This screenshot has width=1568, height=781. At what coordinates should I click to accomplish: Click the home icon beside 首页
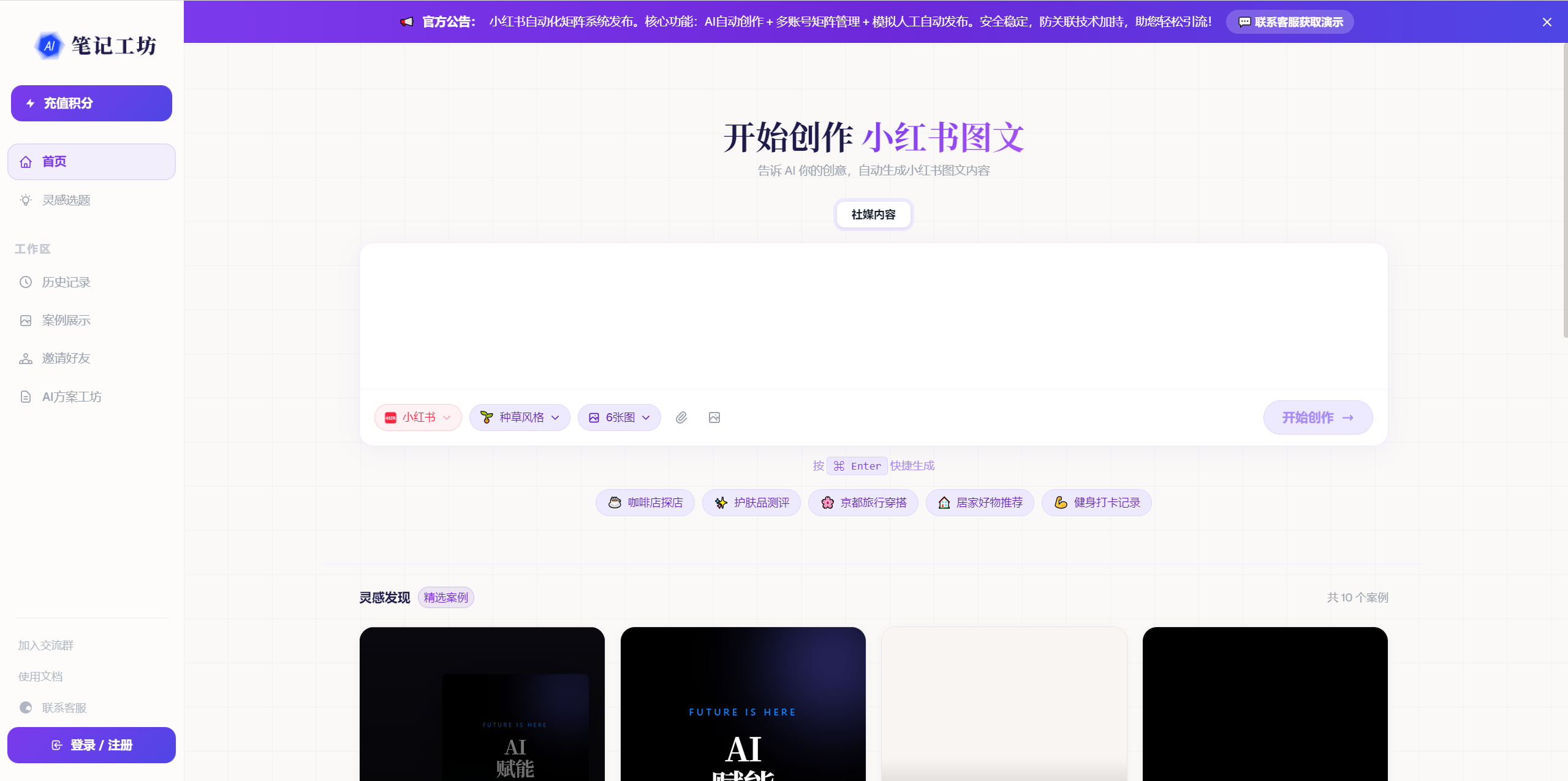(x=26, y=162)
